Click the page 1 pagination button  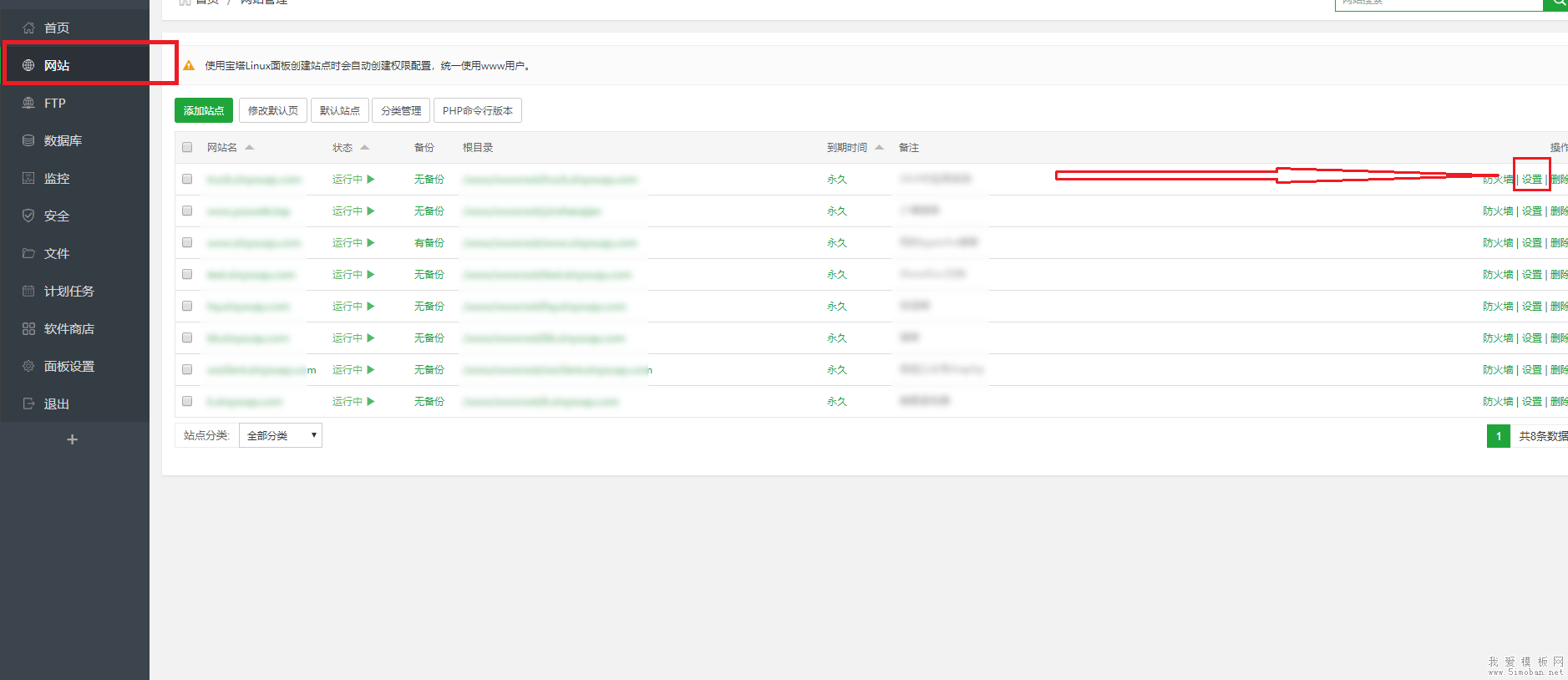1498,436
